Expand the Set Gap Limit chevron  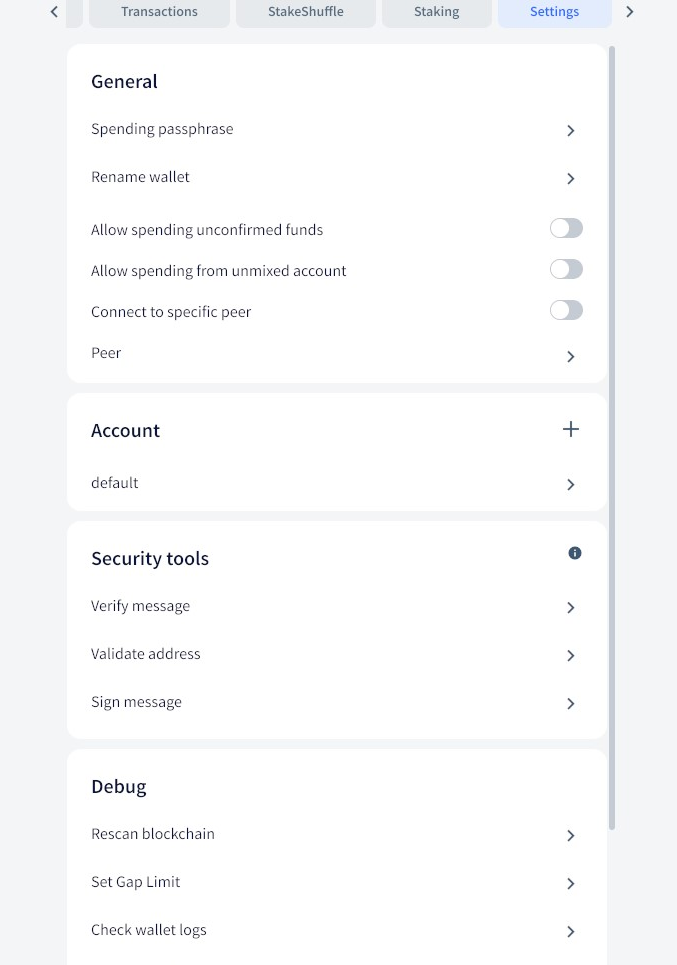(x=571, y=884)
